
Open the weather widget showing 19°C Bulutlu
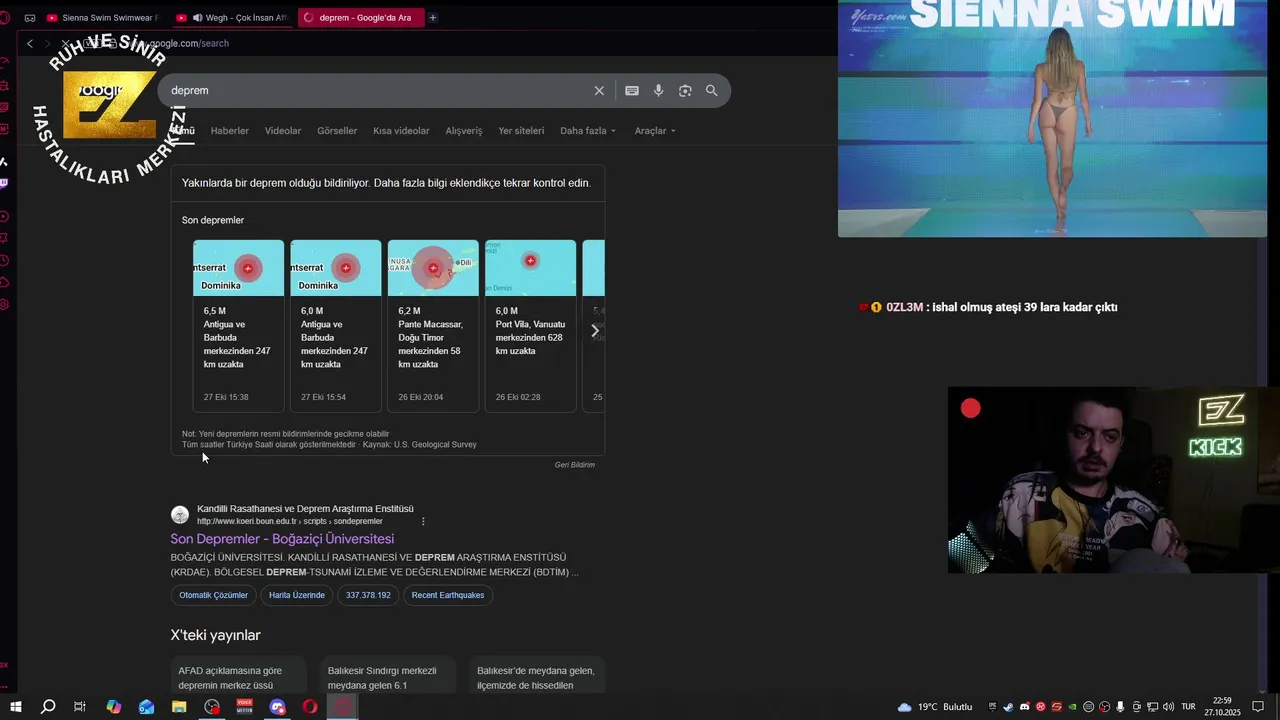[935, 707]
